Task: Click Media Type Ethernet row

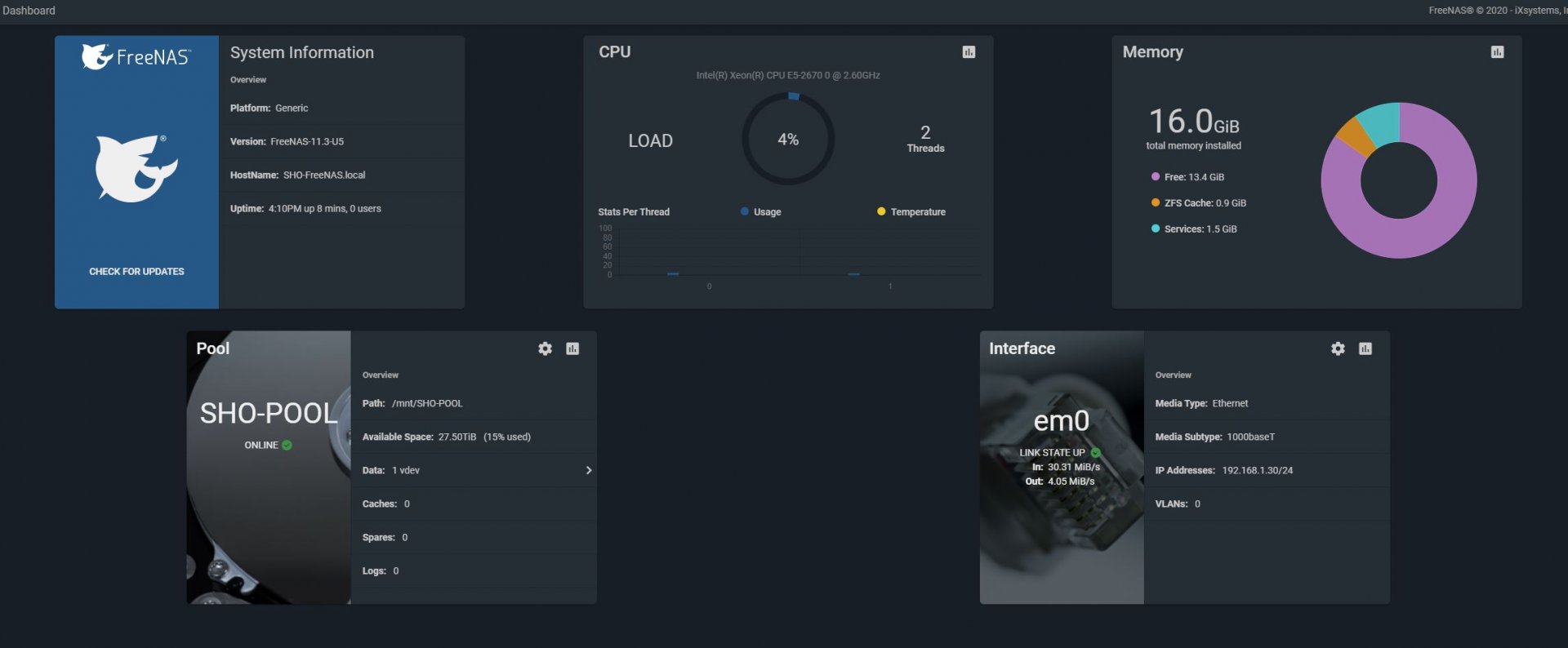Action: (1267, 403)
